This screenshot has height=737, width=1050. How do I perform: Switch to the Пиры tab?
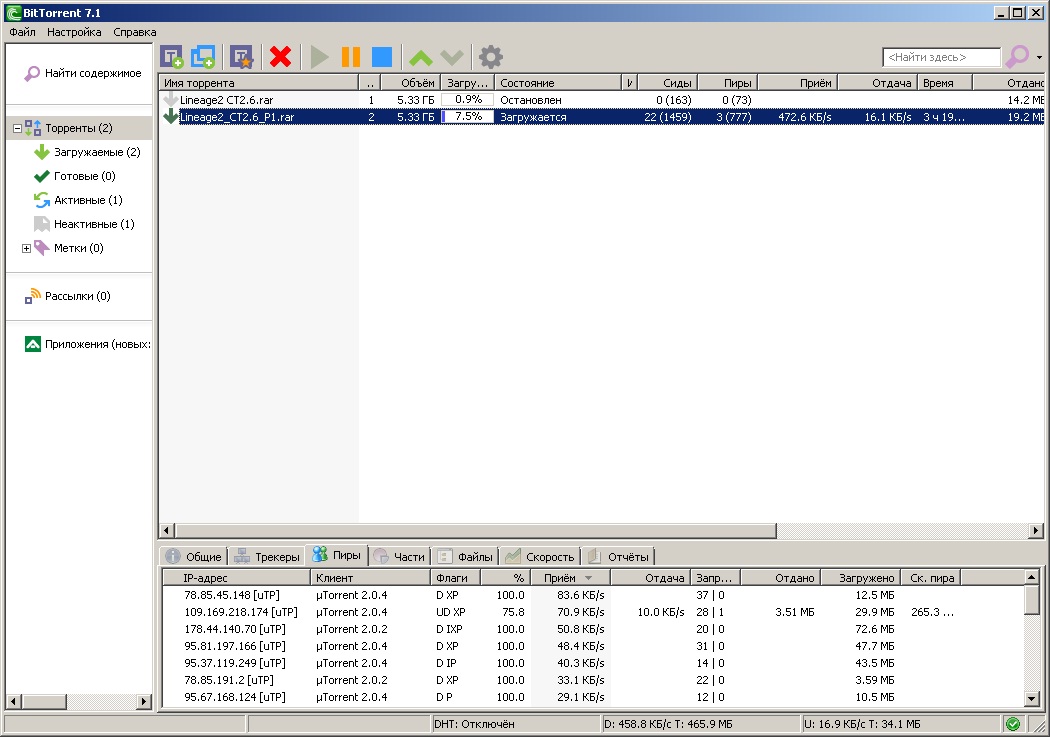(x=338, y=555)
